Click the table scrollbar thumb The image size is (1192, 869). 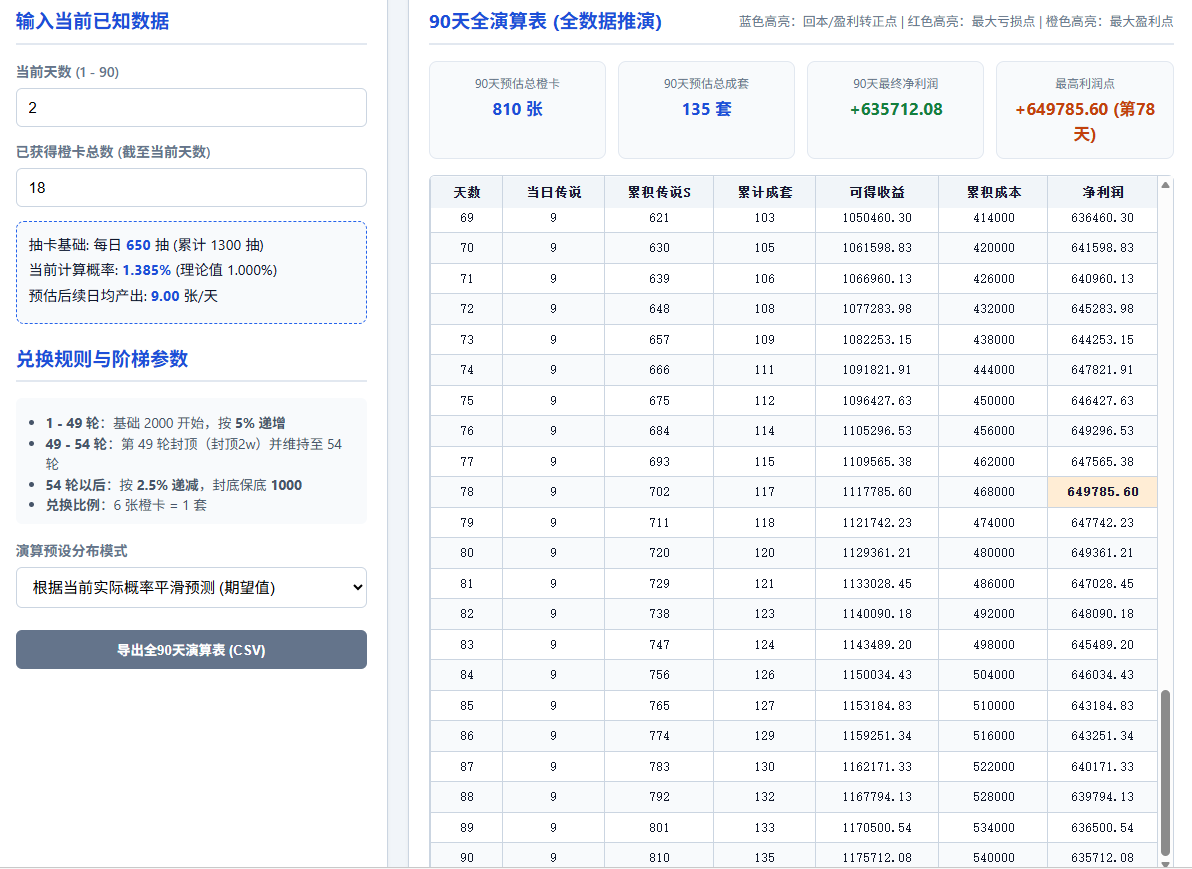pos(1165,772)
